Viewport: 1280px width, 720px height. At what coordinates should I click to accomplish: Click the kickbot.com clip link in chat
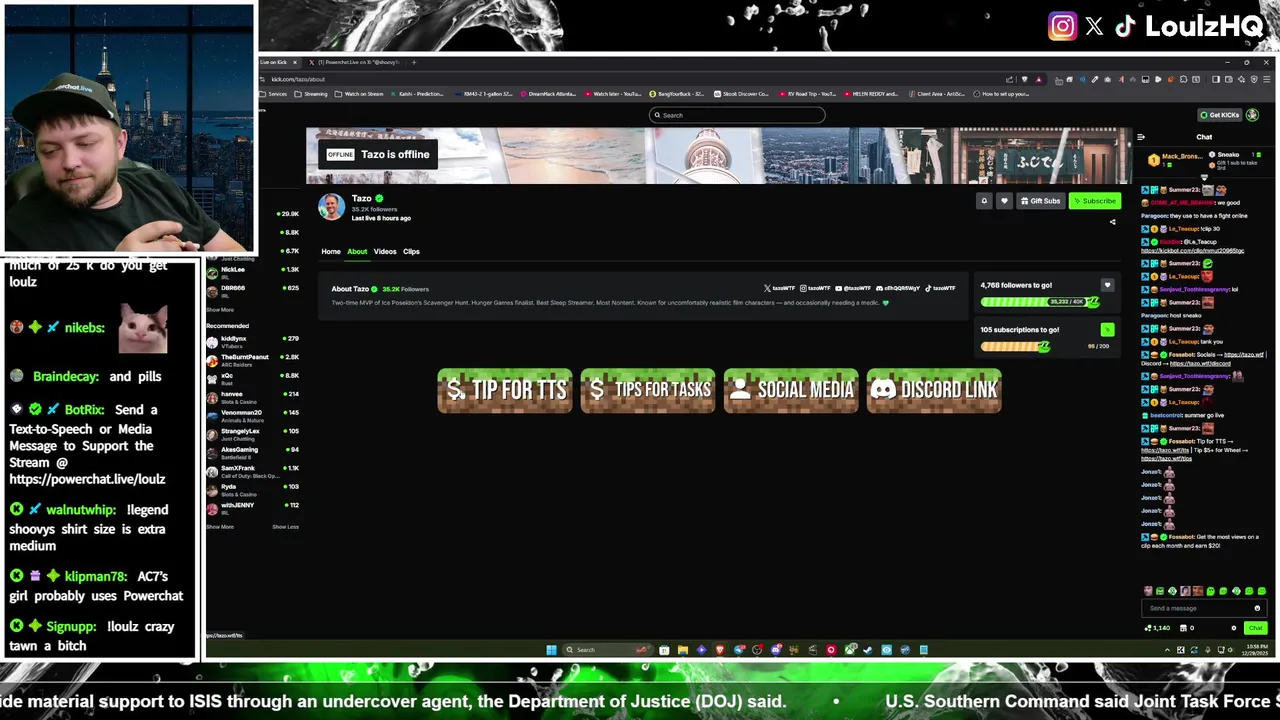click(1192, 251)
